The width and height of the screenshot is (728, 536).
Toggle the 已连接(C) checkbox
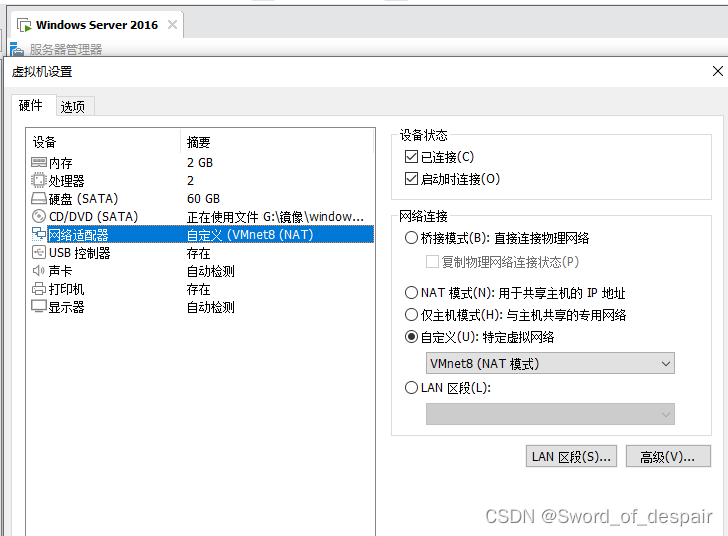click(x=411, y=157)
